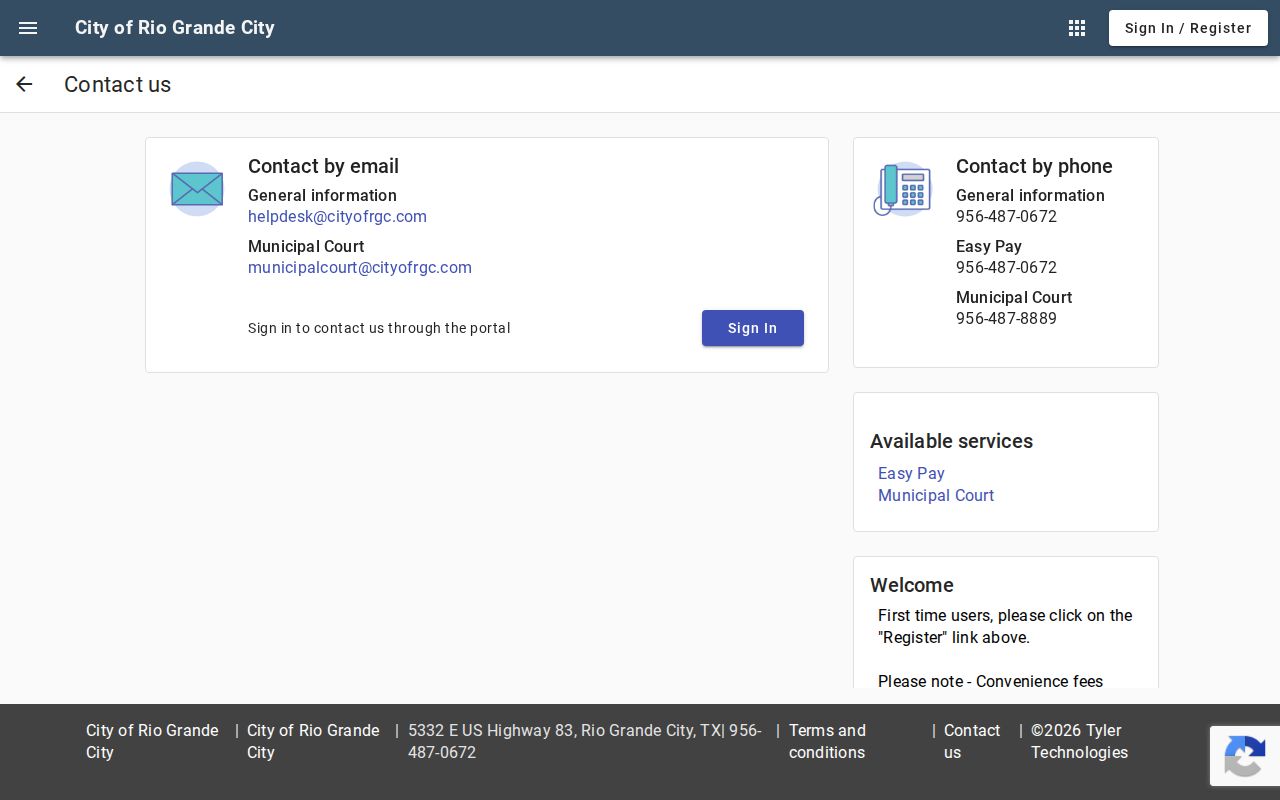Click the Contact us page title

pos(118,85)
